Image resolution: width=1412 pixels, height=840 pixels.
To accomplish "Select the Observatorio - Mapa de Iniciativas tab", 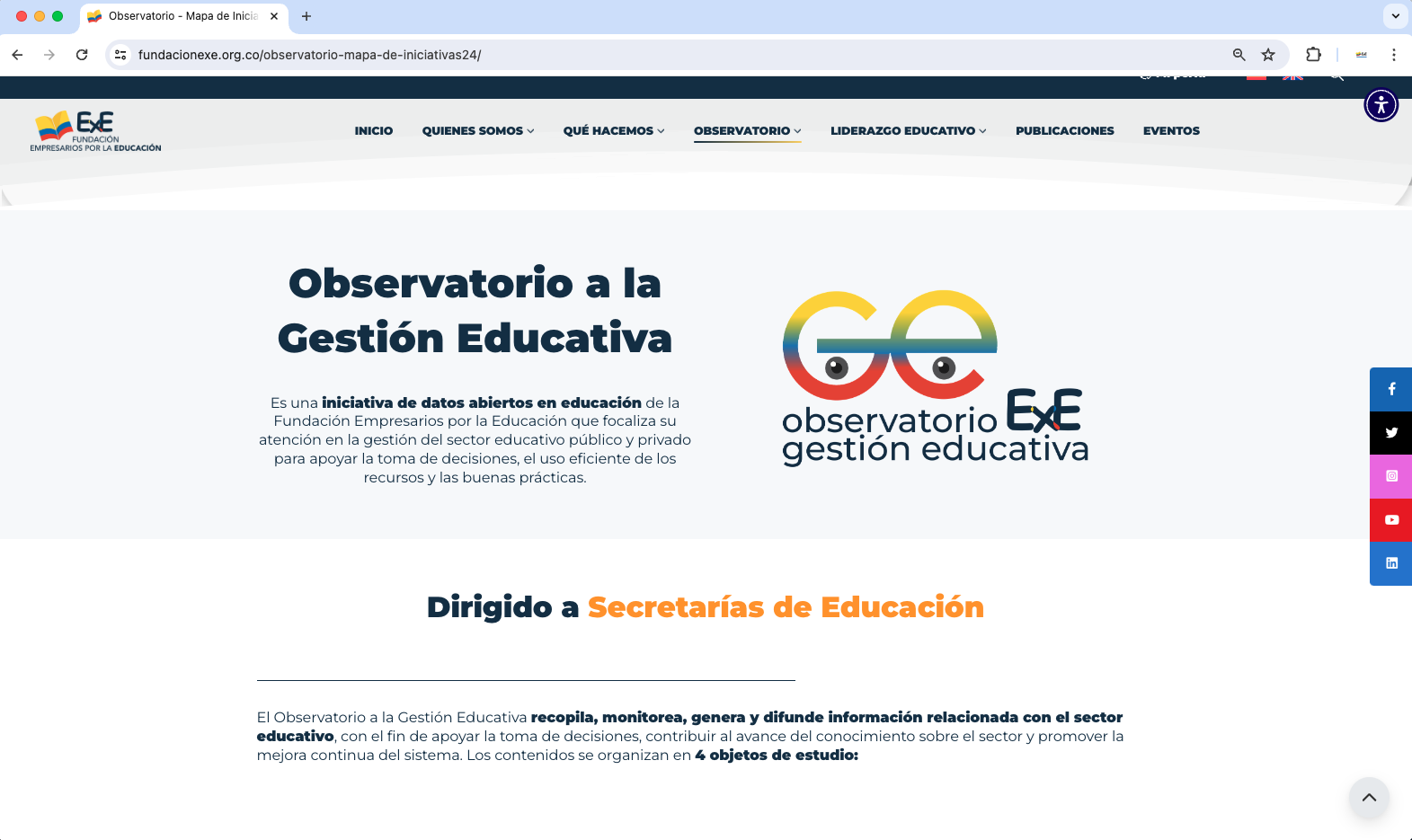I will click(x=183, y=16).
